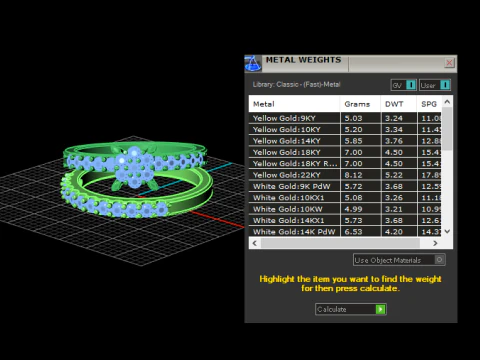Click the table's scroll up arrow

tap(447, 101)
